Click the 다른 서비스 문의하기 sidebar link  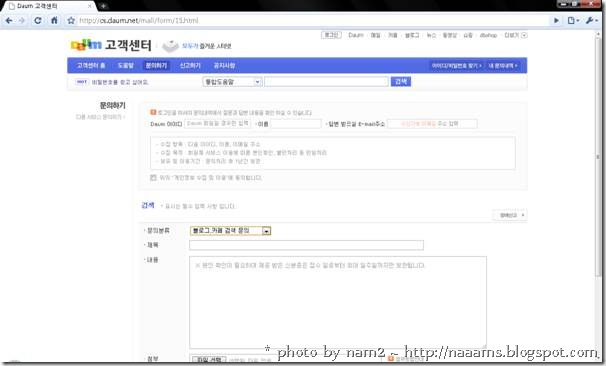[100, 117]
